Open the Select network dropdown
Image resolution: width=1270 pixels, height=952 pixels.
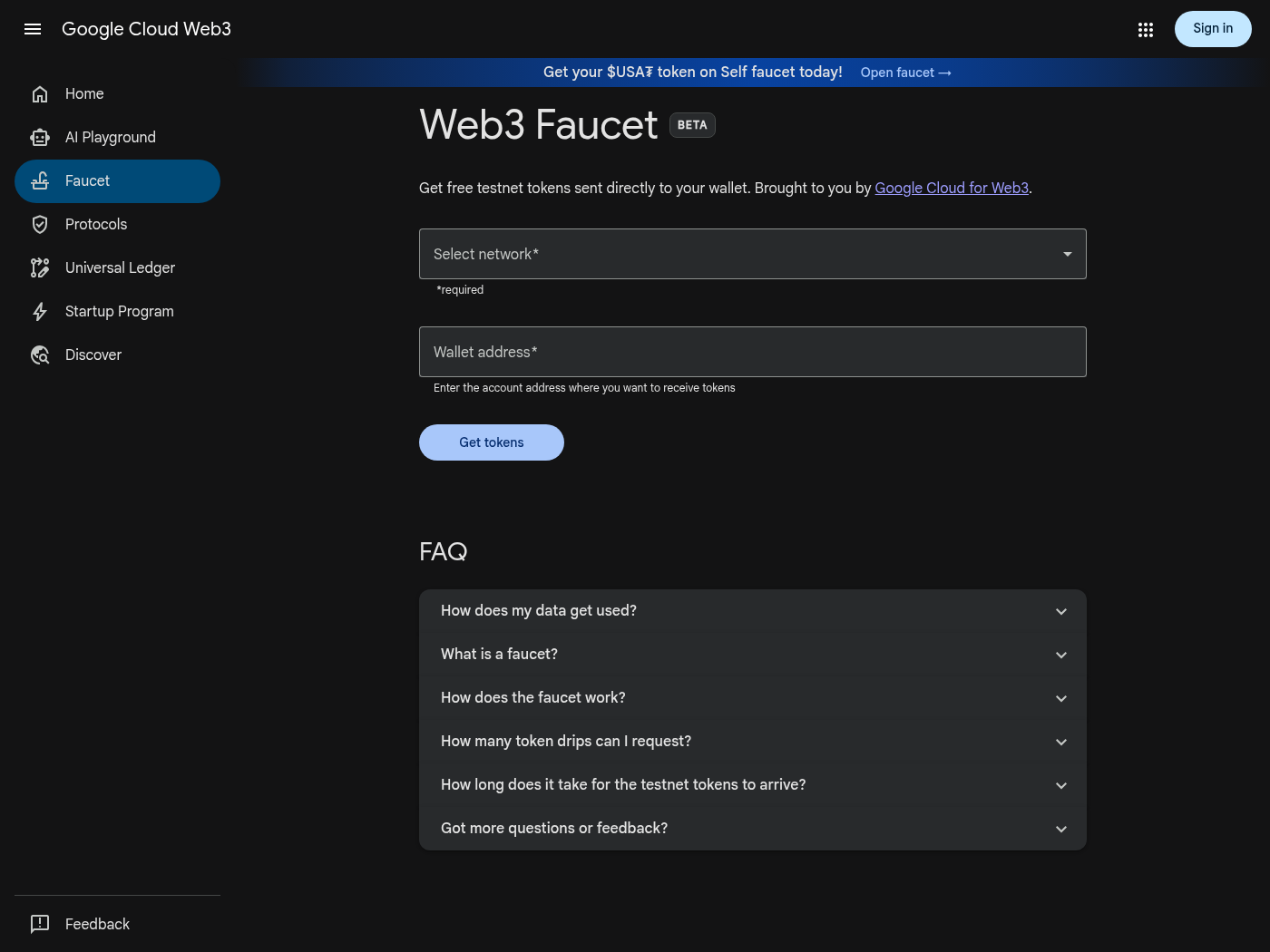point(753,254)
